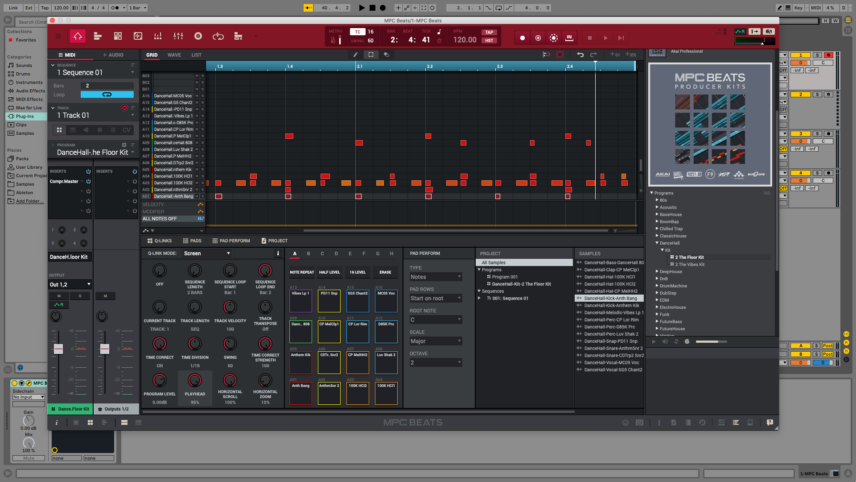
Task: Click the Program Level knob
Action: click(159, 380)
